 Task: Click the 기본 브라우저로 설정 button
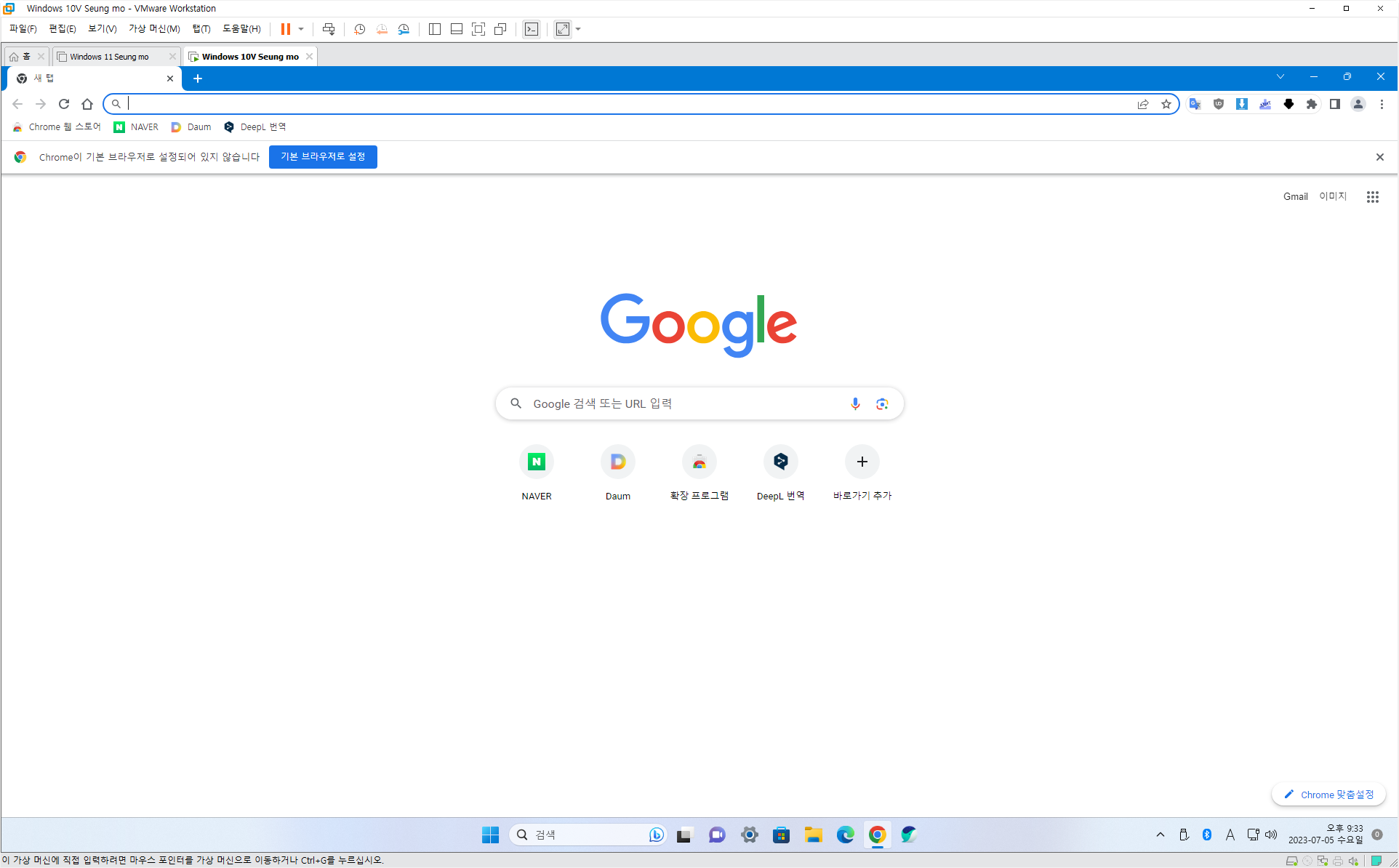pos(323,157)
